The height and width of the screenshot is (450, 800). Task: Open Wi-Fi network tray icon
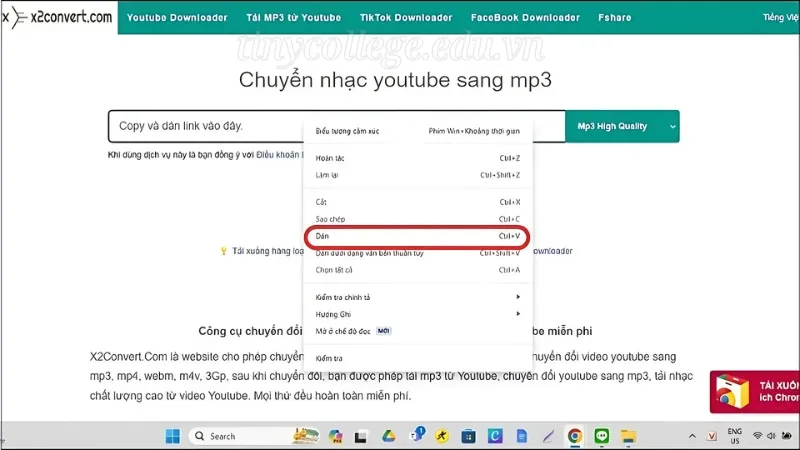(x=758, y=436)
